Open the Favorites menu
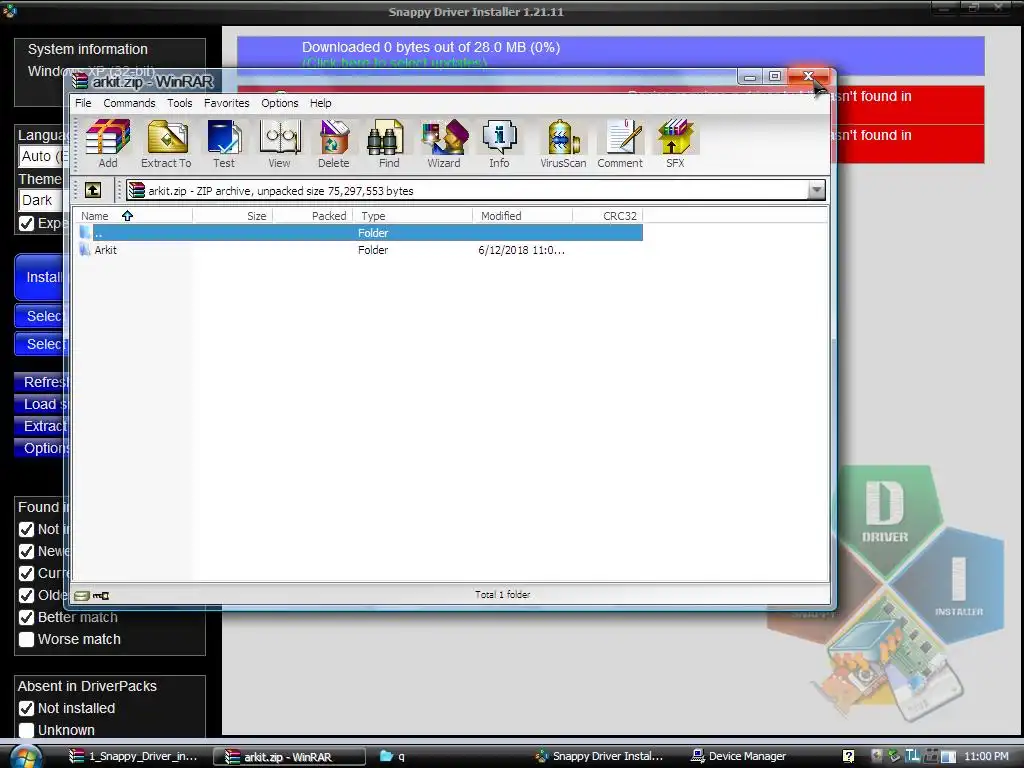This screenshot has width=1024, height=768. 227,103
